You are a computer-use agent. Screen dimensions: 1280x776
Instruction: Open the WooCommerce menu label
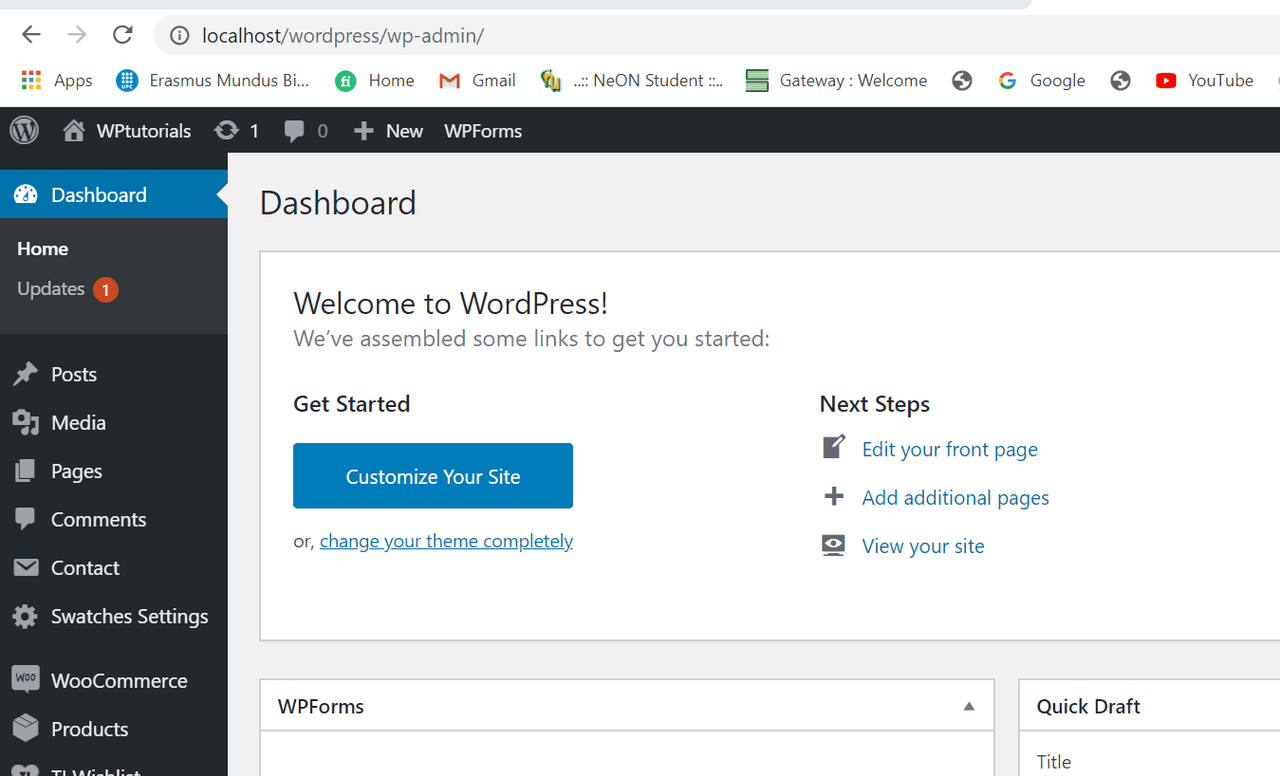(x=119, y=680)
